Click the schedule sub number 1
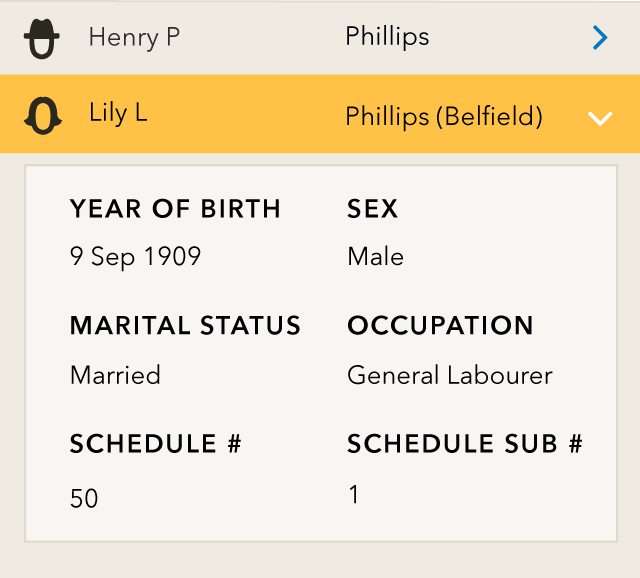The width and height of the screenshot is (640, 578). click(x=353, y=494)
